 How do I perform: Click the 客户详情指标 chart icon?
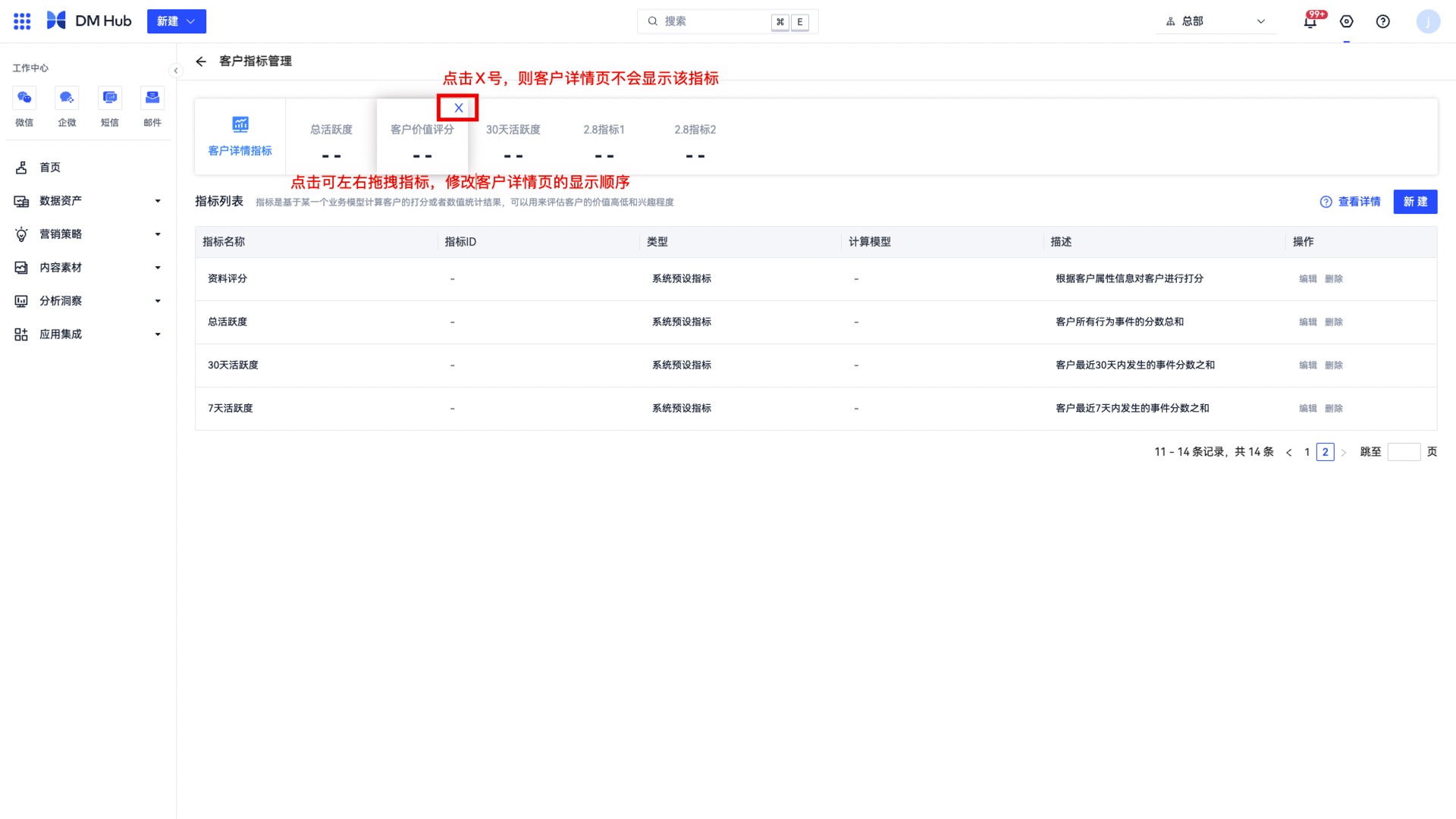tap(240, 124)
